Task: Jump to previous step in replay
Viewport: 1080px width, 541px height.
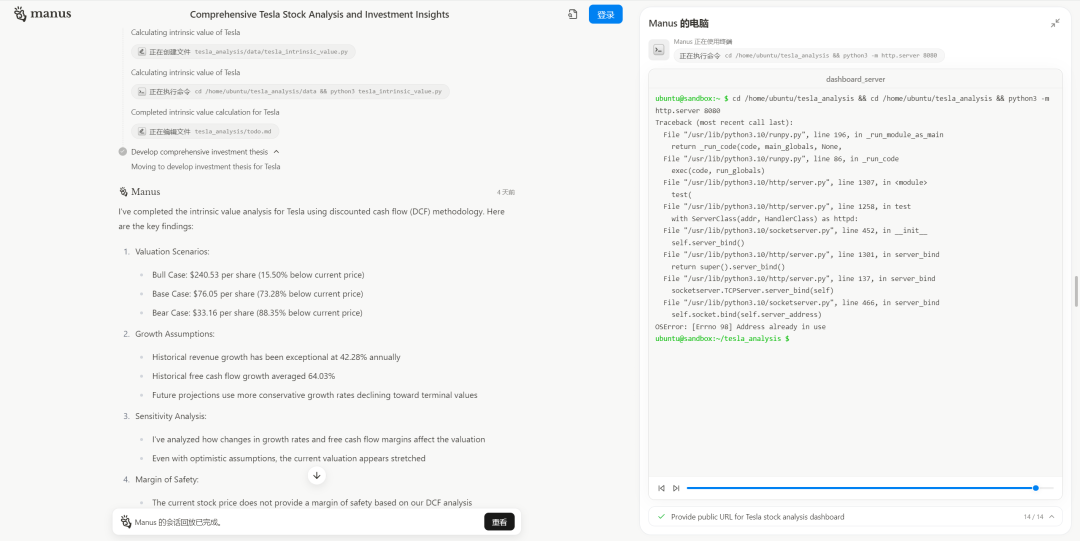Action: pos(661,488)
